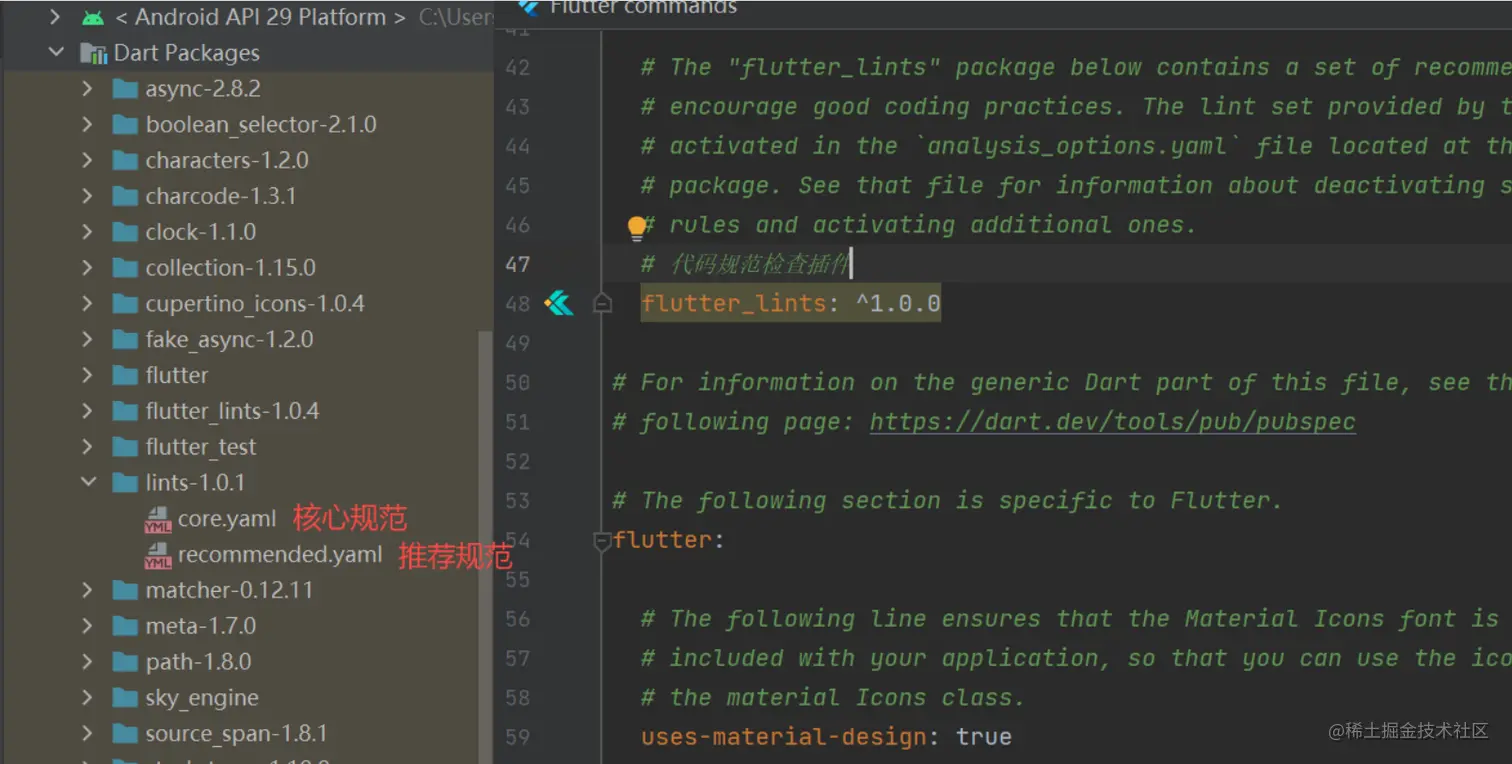
Task: Click the Flutter commands bar icon
Action: [x=529, y=6]
